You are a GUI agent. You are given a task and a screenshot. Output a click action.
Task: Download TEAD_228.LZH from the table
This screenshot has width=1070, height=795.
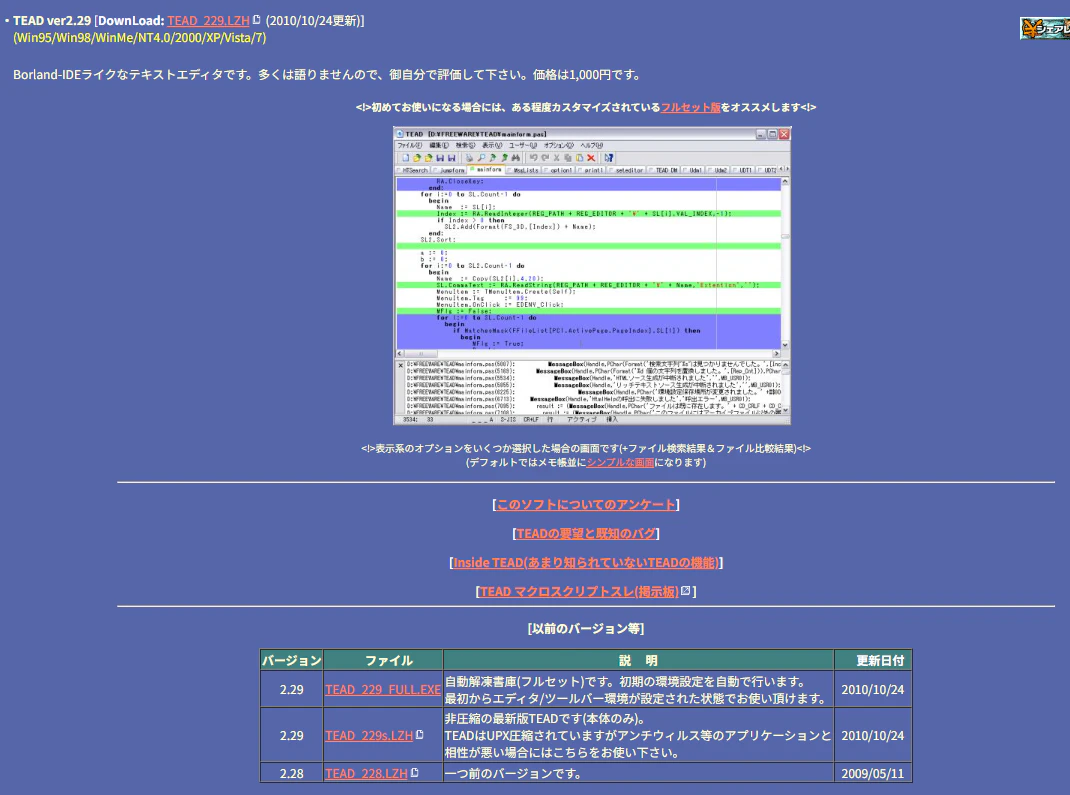pos(366,774)
